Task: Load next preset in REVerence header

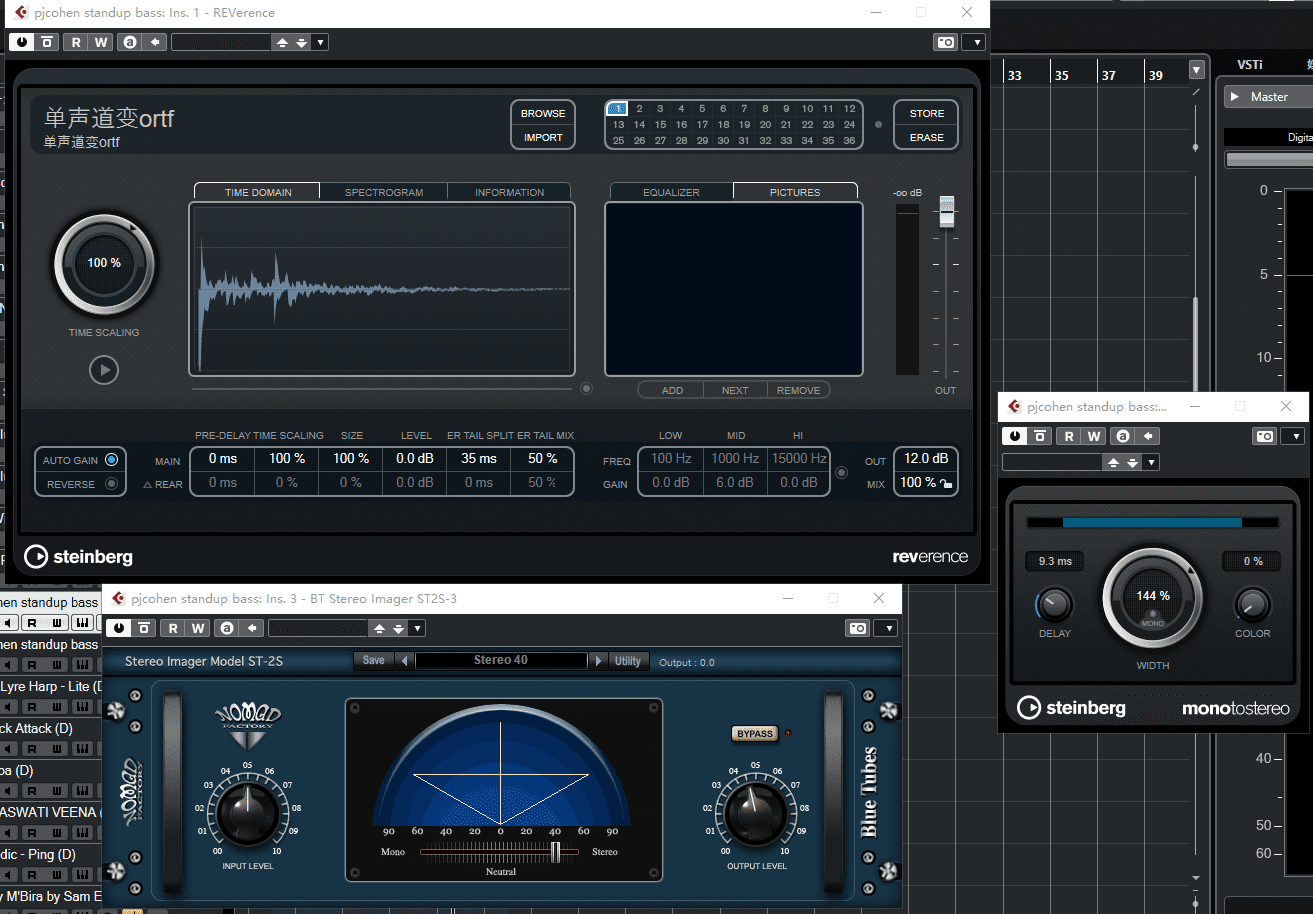Action: click(x=301, y=42)
